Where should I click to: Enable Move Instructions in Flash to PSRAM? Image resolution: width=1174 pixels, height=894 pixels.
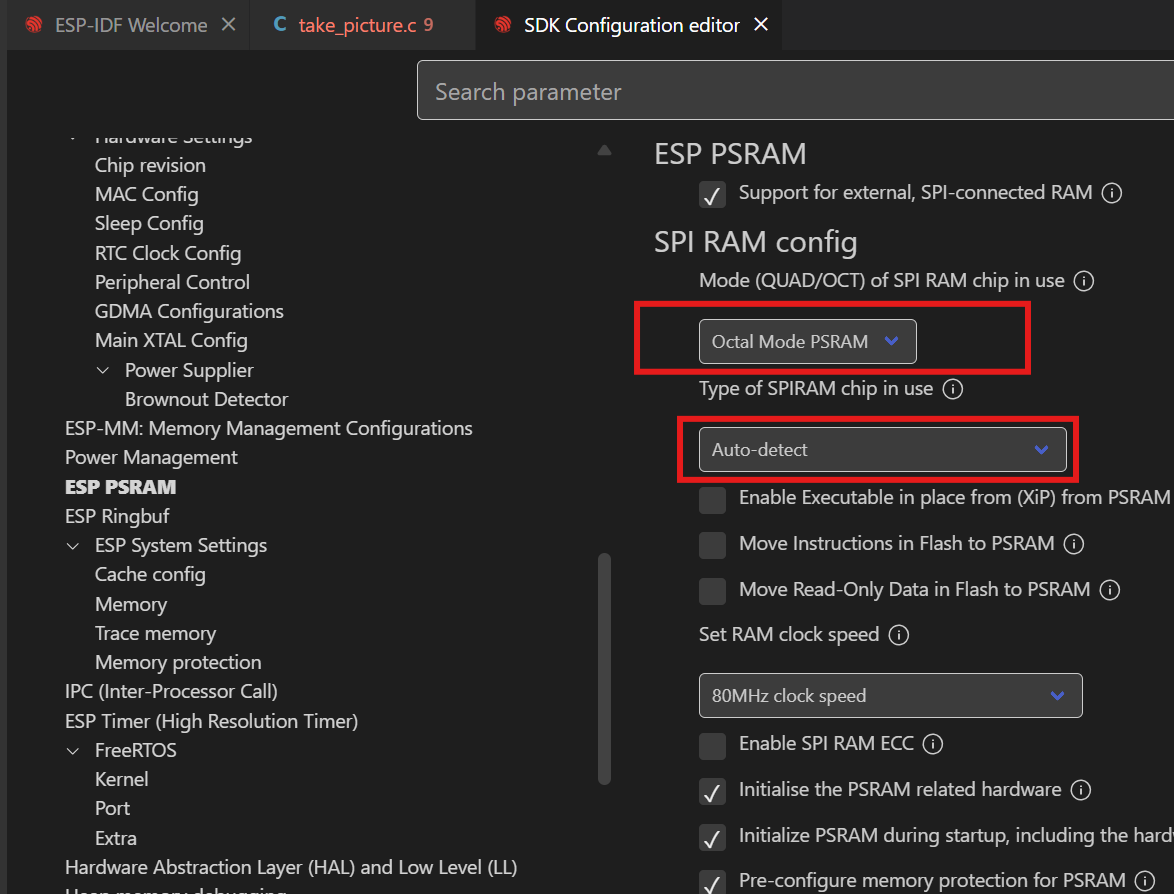click(x=712, y=545)
